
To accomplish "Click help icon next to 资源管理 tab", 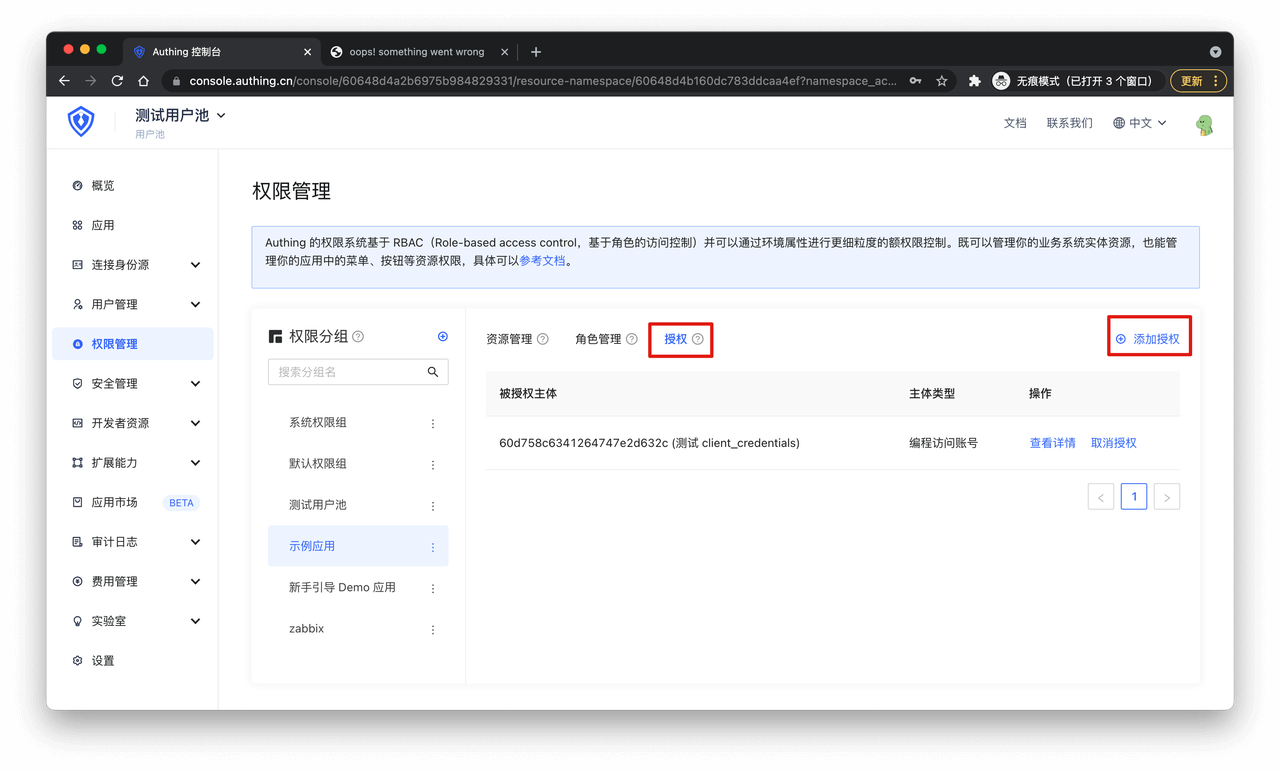I will [x=543, y=339].
